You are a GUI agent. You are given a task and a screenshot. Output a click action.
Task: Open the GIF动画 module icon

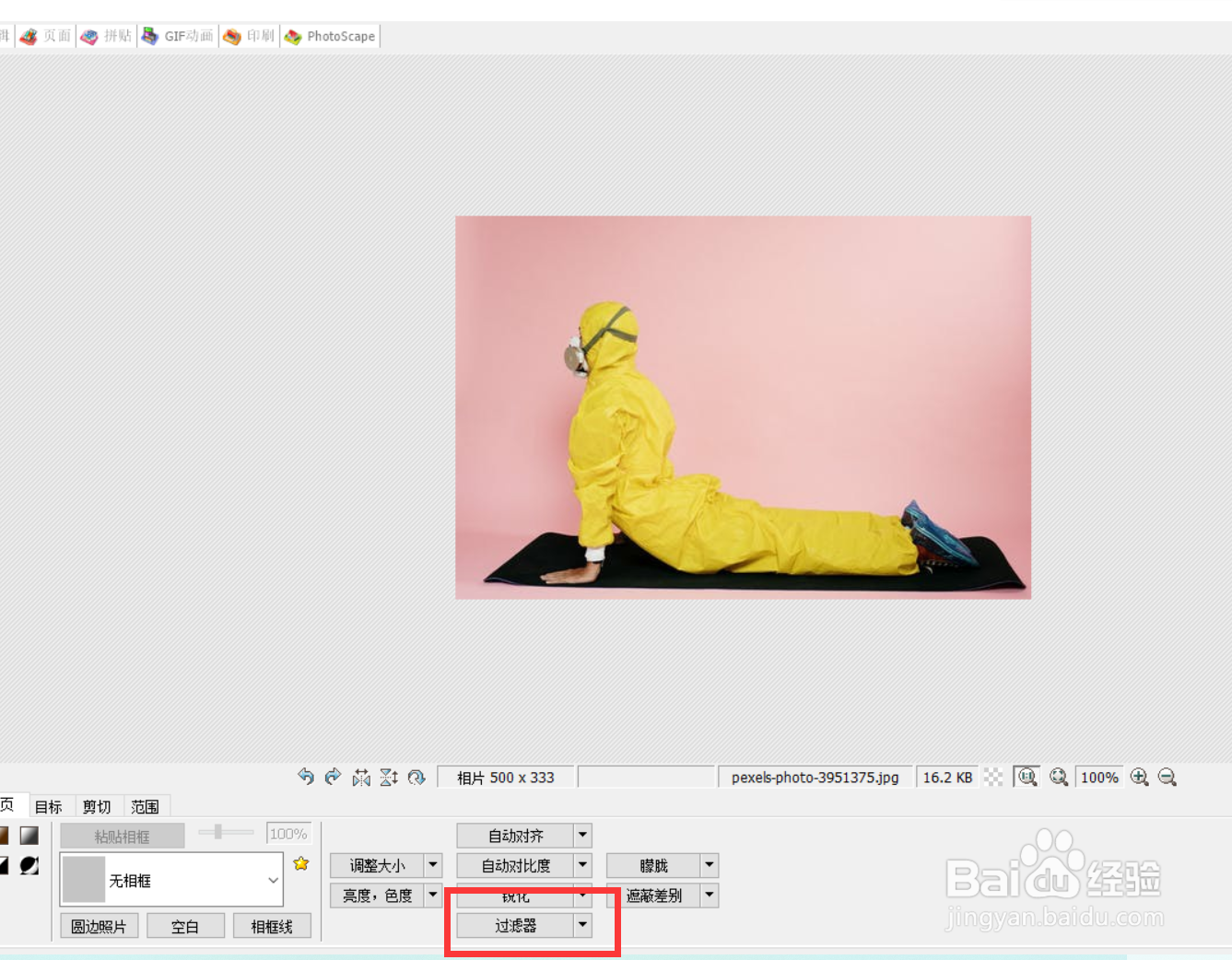150,37
